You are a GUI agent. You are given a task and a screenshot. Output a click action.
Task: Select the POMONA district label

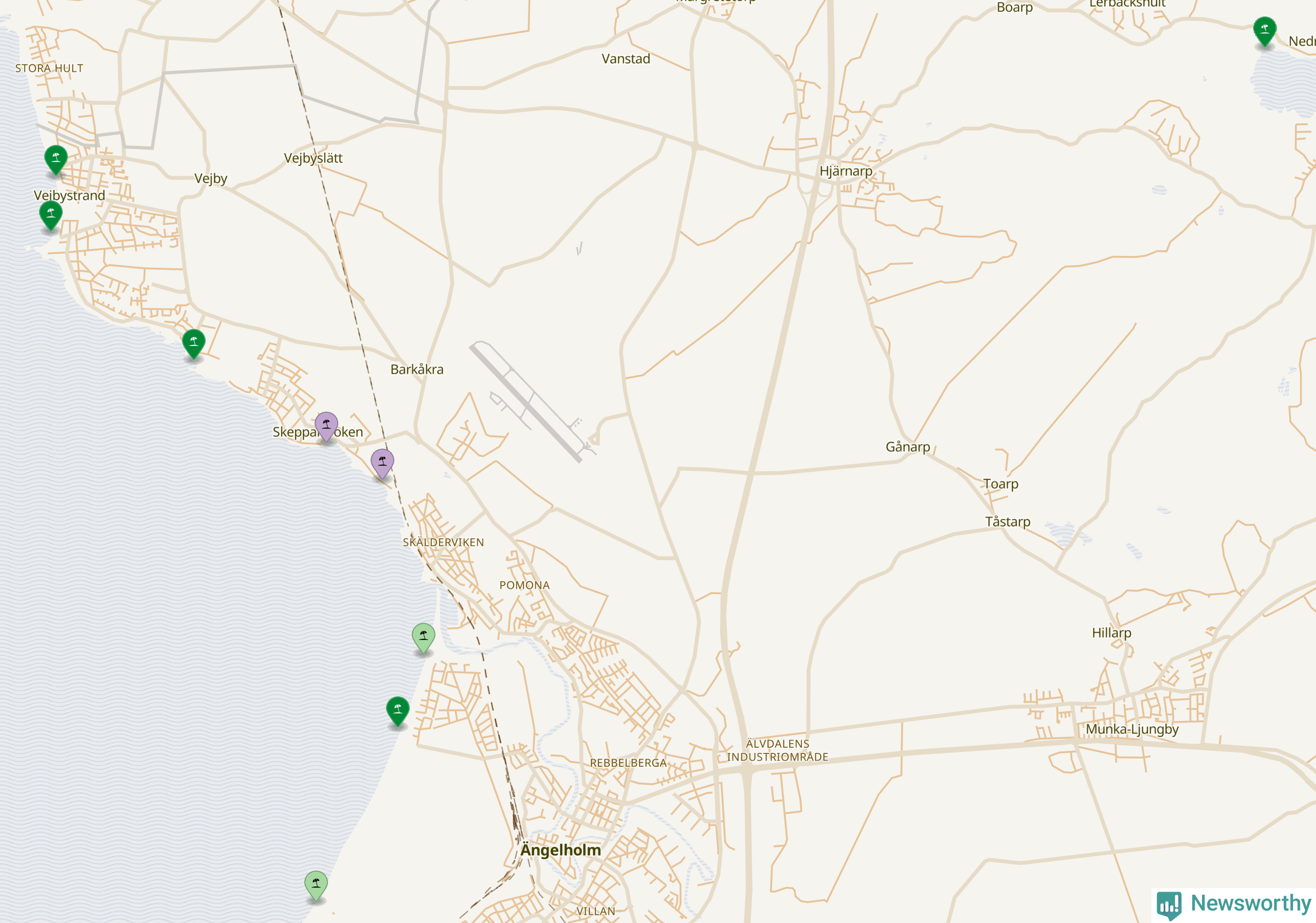click(524, 585)
